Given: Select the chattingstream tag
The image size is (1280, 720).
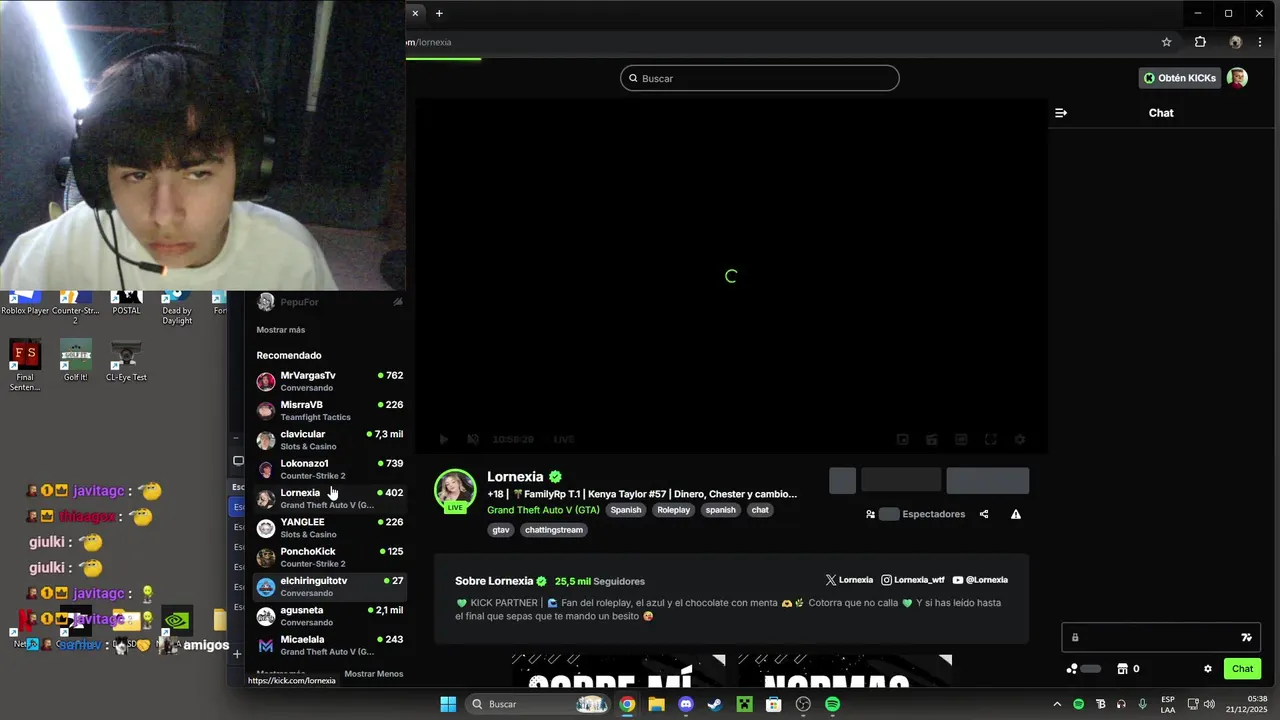Looking at the screenshot, I should point(553,530).
